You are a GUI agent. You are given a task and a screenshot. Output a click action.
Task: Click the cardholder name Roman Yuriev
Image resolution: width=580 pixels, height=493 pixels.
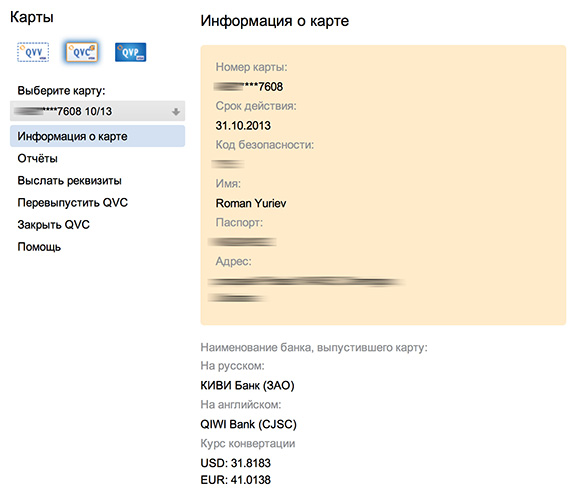pyautogui.click(x=251, y=203)
